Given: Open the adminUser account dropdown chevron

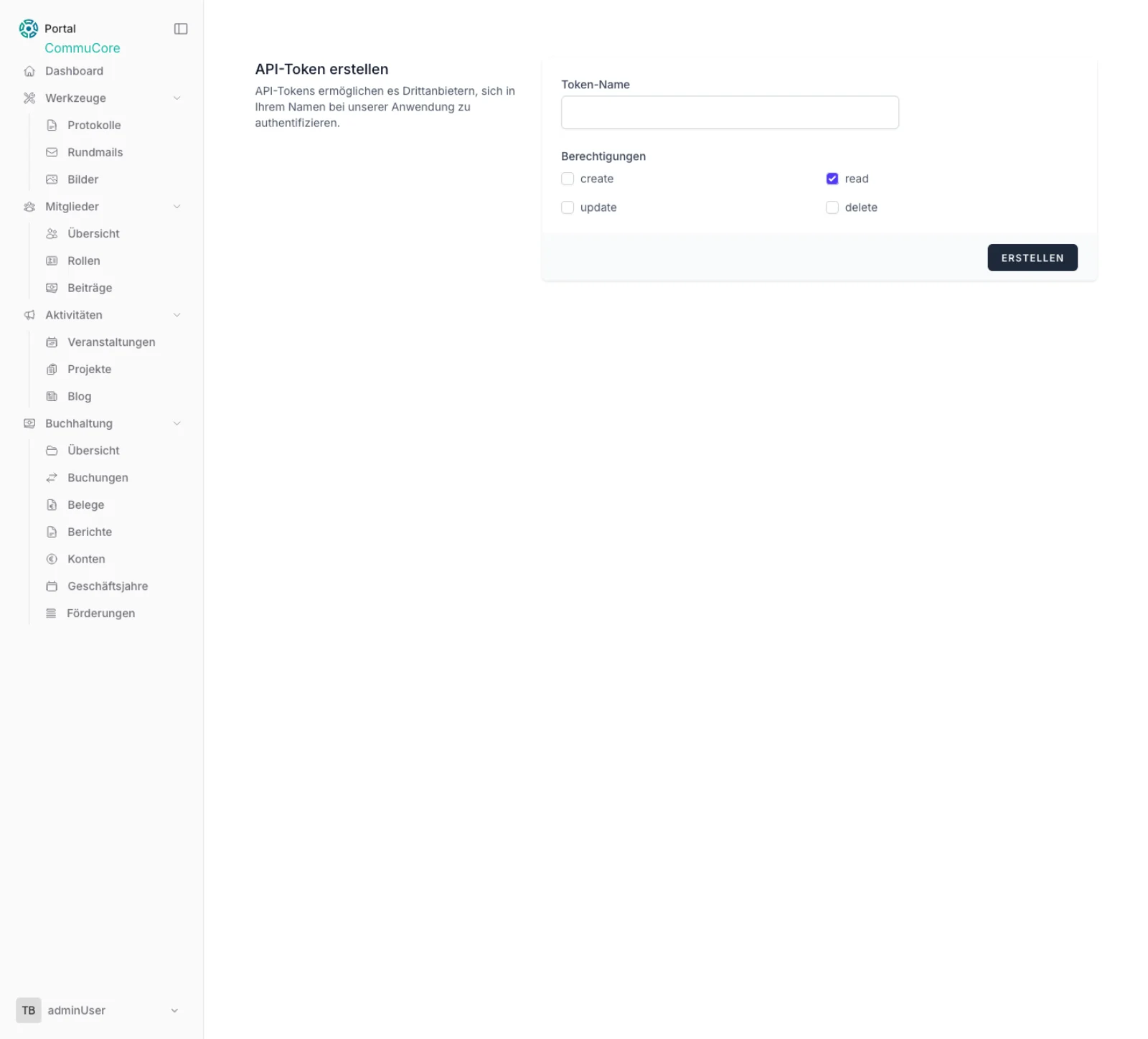Looking at the screenshot, I should (174, 1010).
